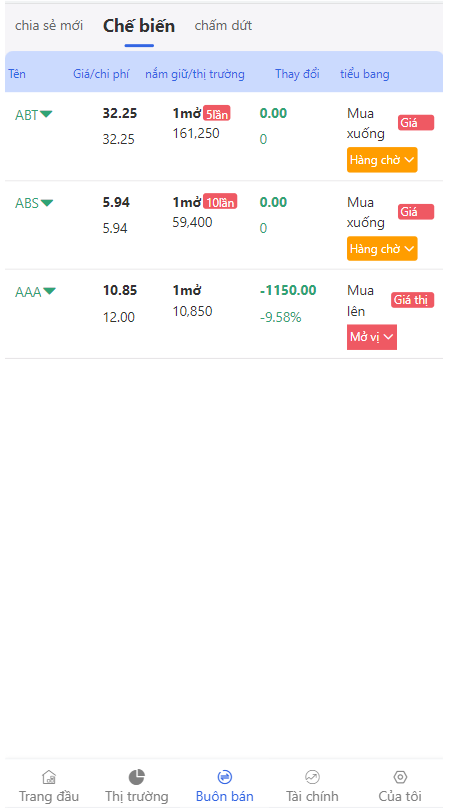
Task: Expand Mở vị dropdown for AAA
Action: pos(372,337)
